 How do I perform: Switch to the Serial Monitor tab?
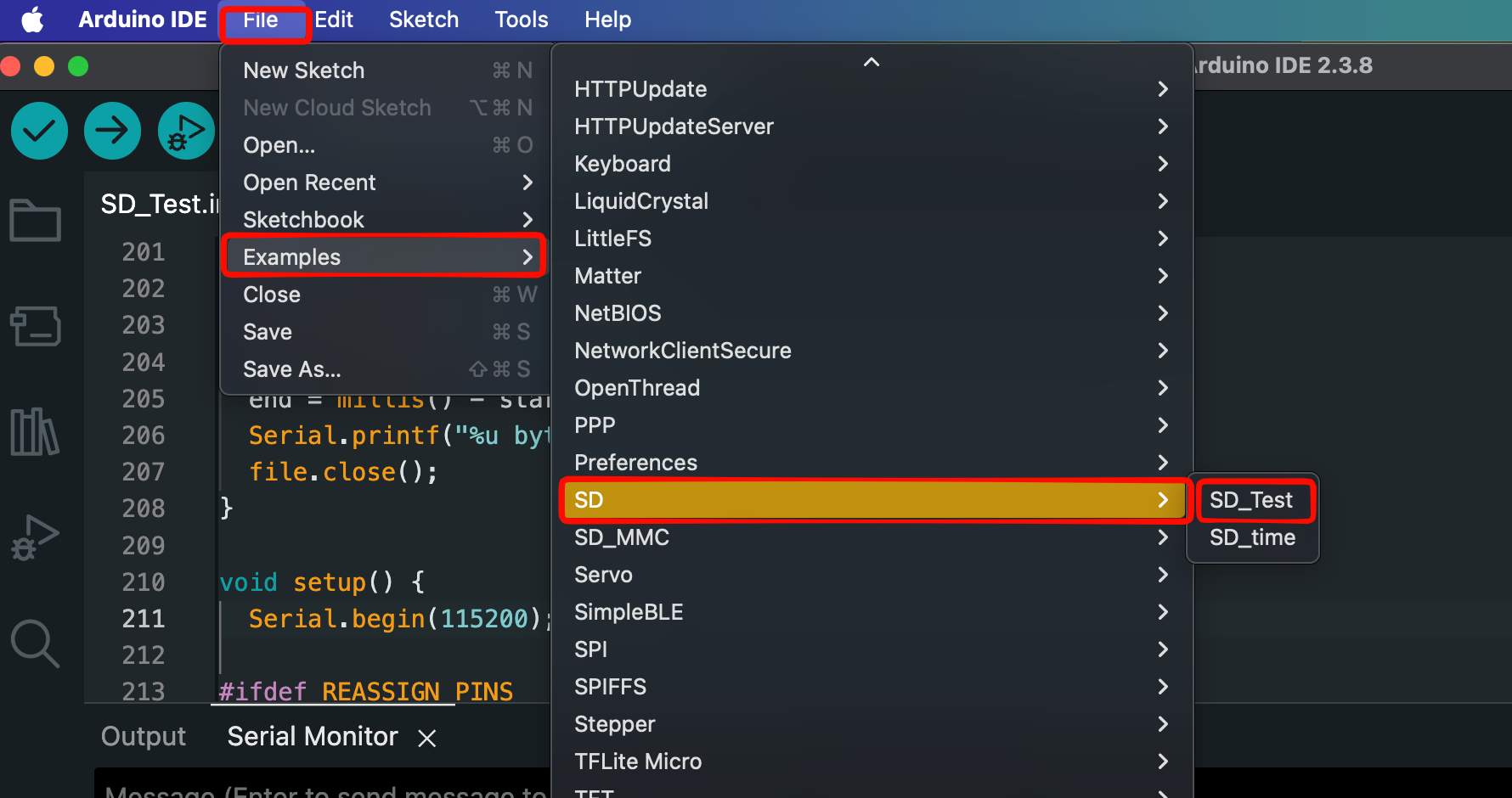313,737
